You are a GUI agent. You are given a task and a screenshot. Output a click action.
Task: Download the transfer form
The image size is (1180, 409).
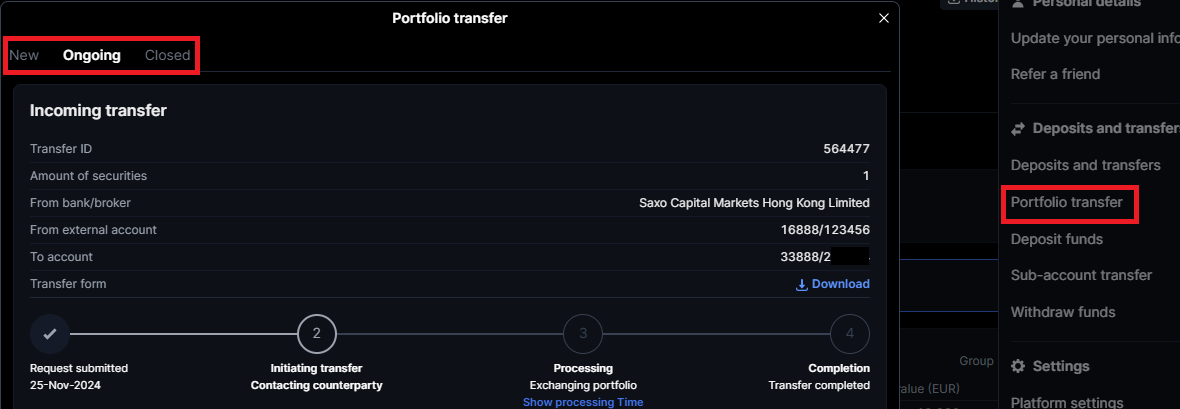click(x=840, y=284)
